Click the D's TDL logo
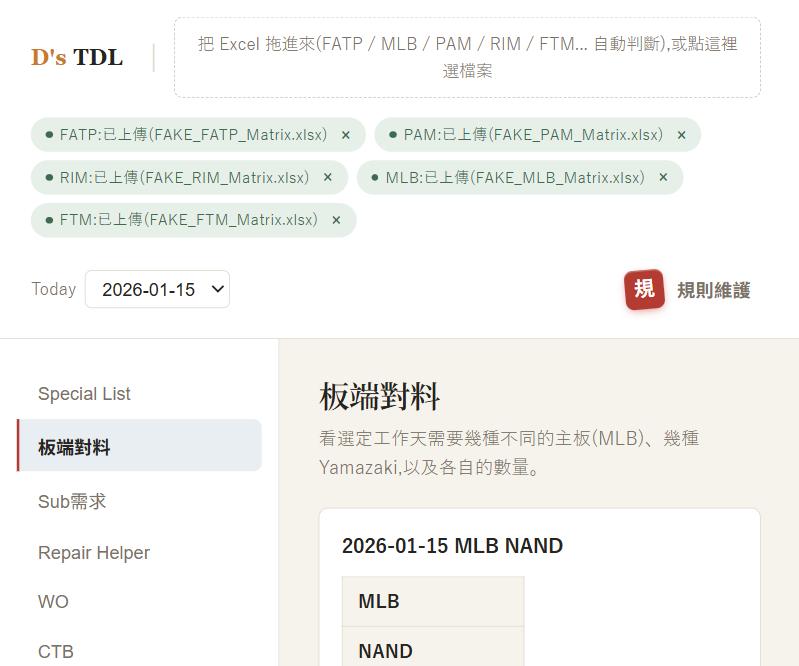Image resolution: width=799 pixels, height=666 pixels. (x=77, y=57)
